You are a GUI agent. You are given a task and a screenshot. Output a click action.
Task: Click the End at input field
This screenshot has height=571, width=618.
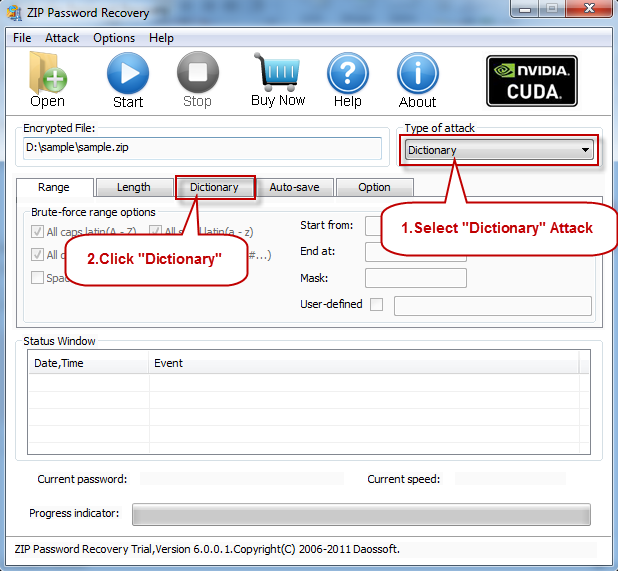coord(416,252)
